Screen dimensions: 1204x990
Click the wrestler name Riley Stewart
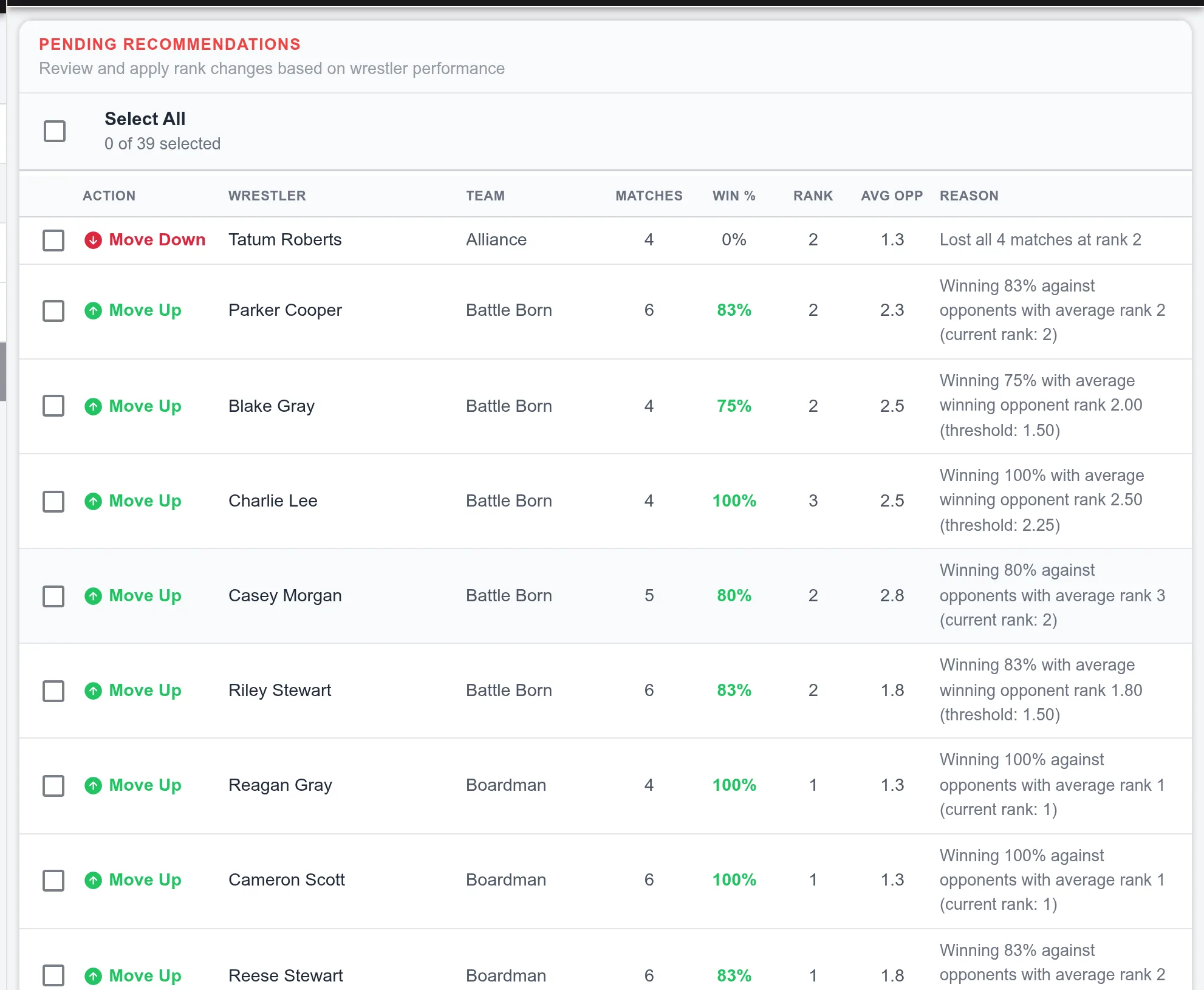(x=279, y=691)
